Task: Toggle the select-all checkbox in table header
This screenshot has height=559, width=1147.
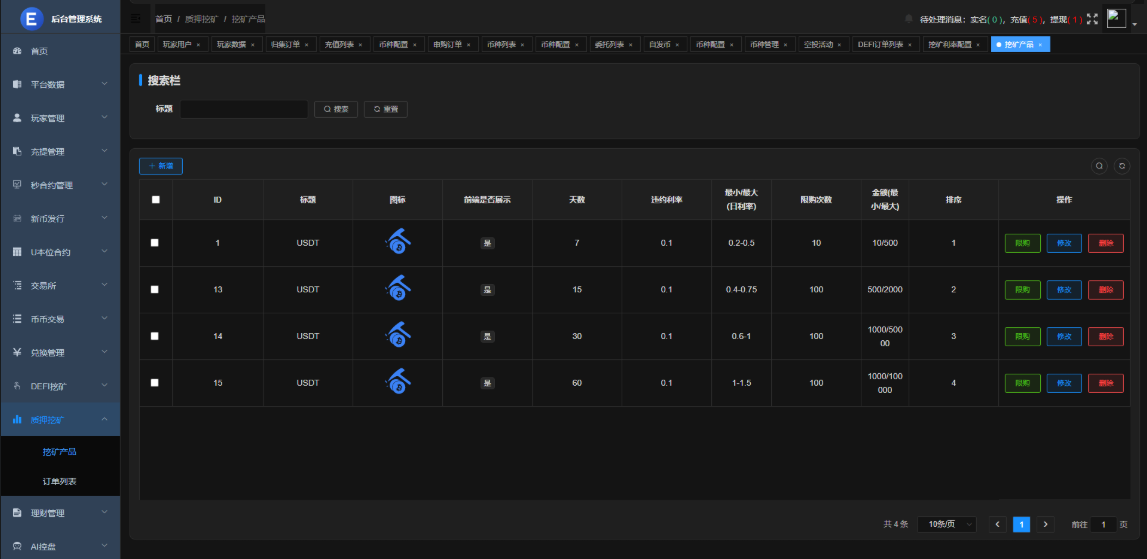Action: point(155,200)
